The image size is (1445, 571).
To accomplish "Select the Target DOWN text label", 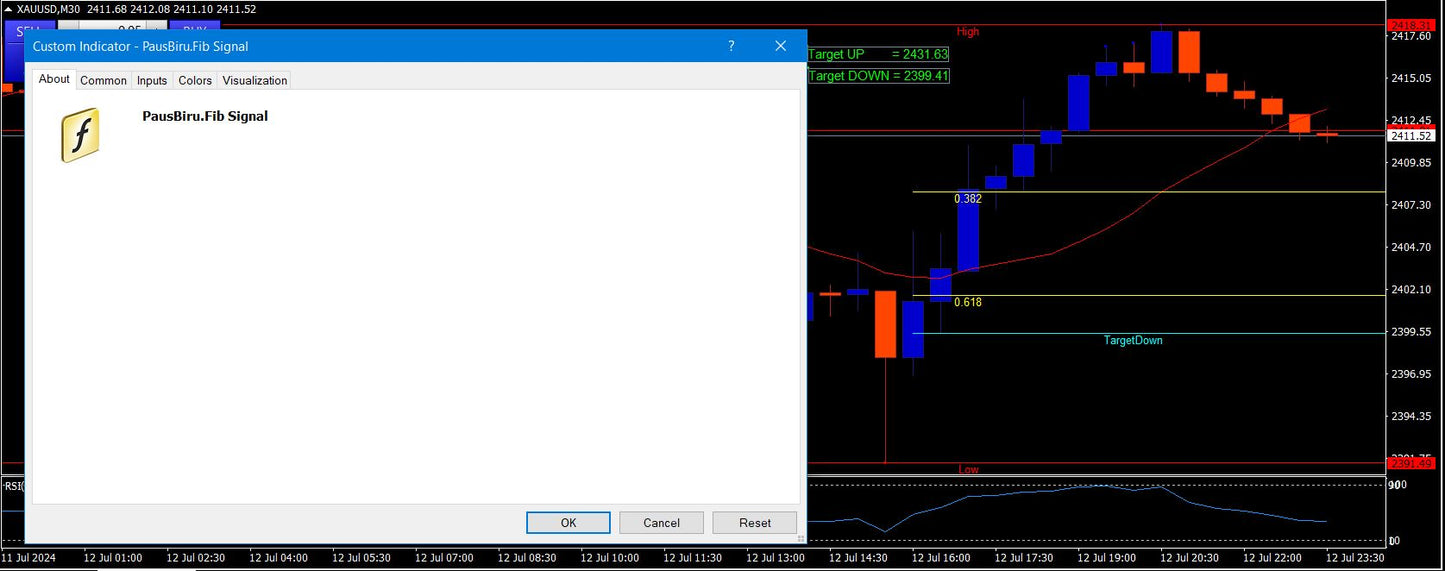I will (877, 76).
